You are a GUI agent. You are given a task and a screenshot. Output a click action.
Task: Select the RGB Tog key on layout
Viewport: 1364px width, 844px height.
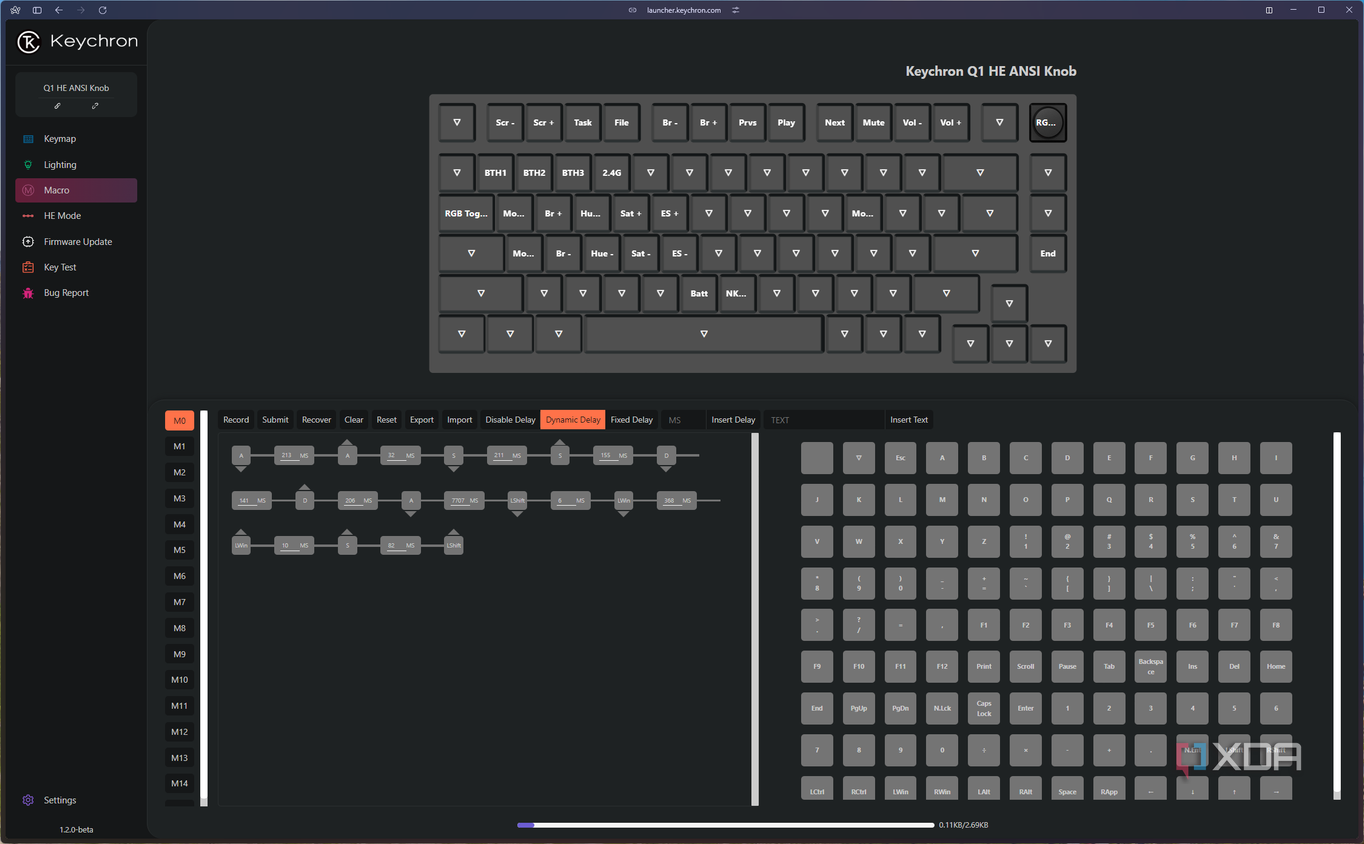[x=466, y=213]
